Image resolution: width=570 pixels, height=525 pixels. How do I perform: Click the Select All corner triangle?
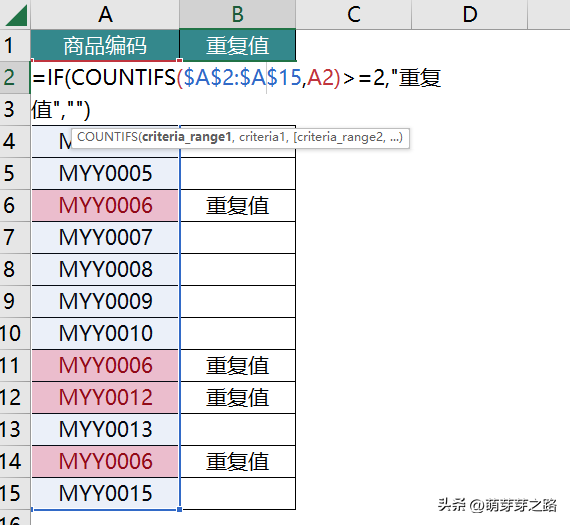pos(16,15)
